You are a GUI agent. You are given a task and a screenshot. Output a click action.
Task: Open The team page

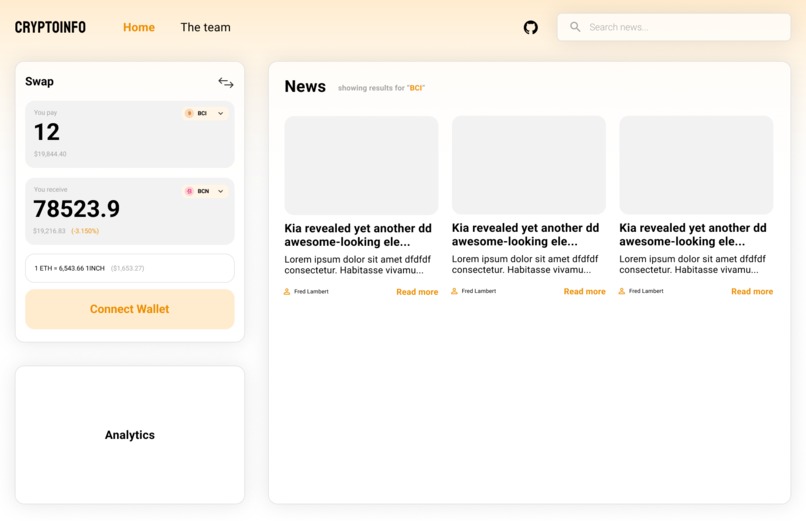[x=205, y=27]
